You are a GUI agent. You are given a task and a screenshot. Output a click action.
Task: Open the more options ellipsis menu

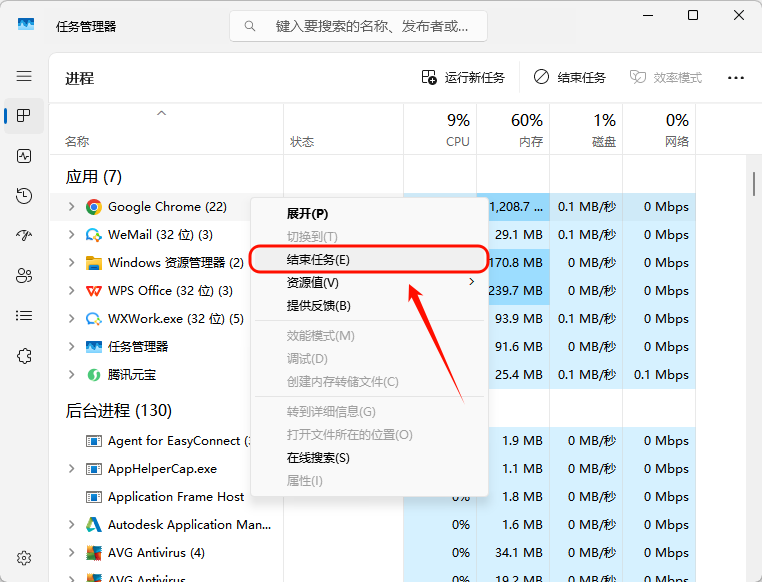click(736, 78)
